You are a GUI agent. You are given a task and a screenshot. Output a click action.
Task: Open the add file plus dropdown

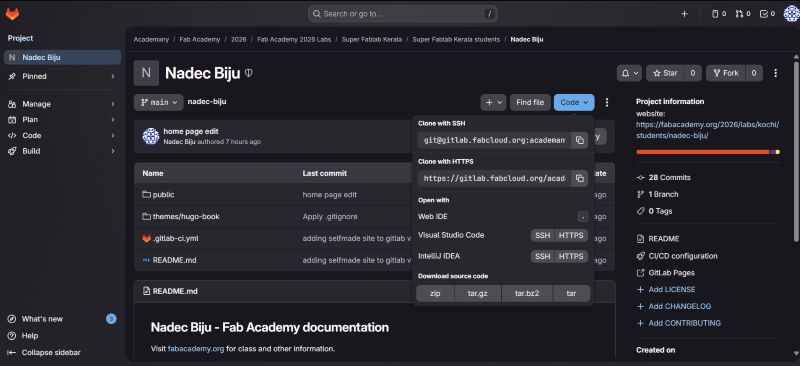(493, 102)
